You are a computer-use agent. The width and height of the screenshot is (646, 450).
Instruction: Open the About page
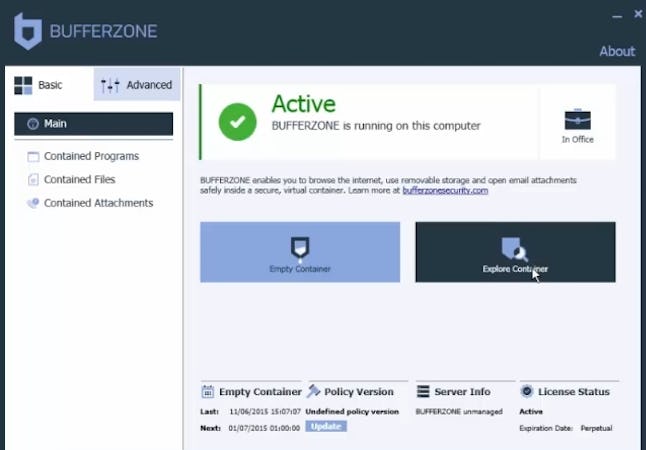click(x=617, y=52)
